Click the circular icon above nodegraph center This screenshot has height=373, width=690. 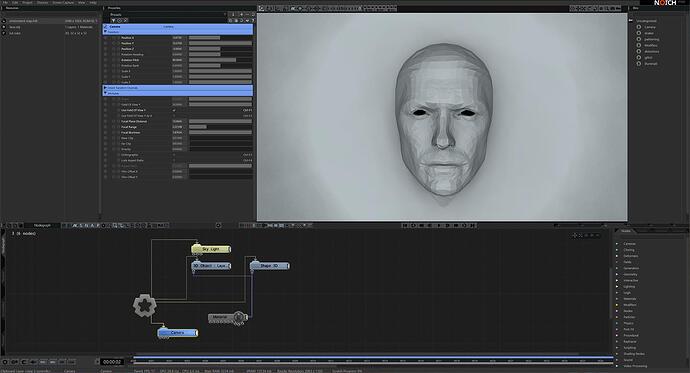coord(218,225)
